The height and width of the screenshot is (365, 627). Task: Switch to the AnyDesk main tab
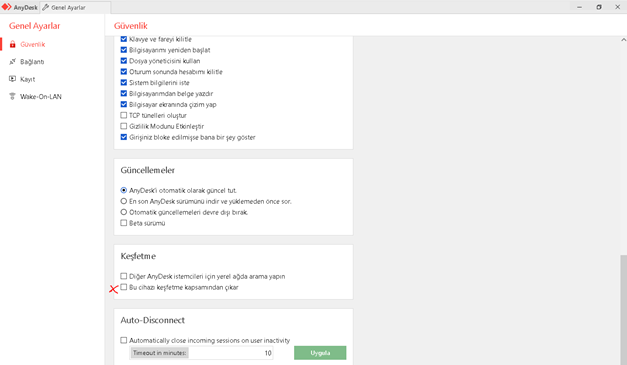click(x=20, y=7)
